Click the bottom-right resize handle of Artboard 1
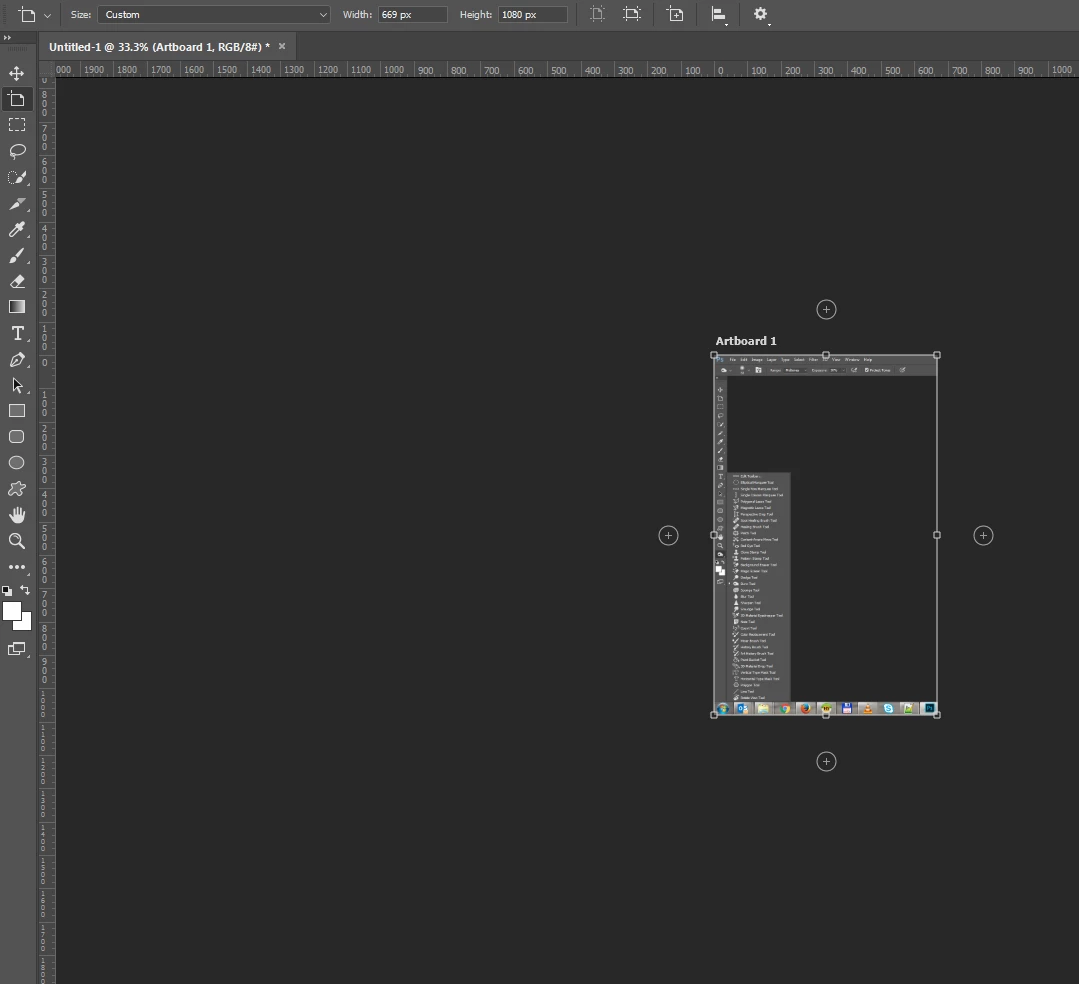Viewport: 1079px width, 984px height. 937,715
